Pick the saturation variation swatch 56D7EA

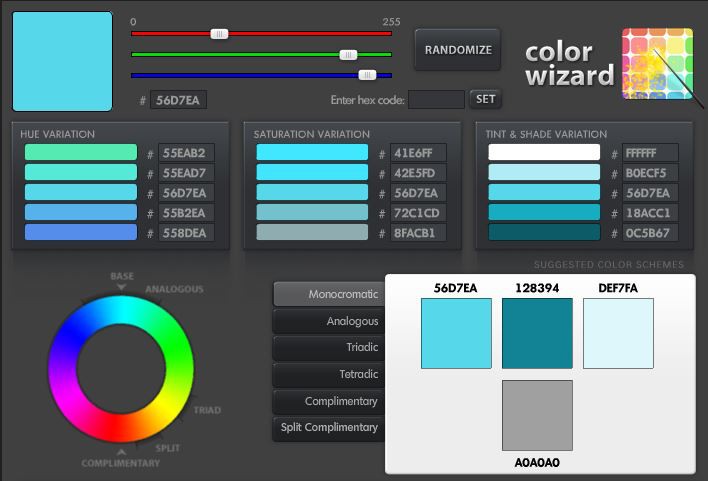[x=312, y=192]
